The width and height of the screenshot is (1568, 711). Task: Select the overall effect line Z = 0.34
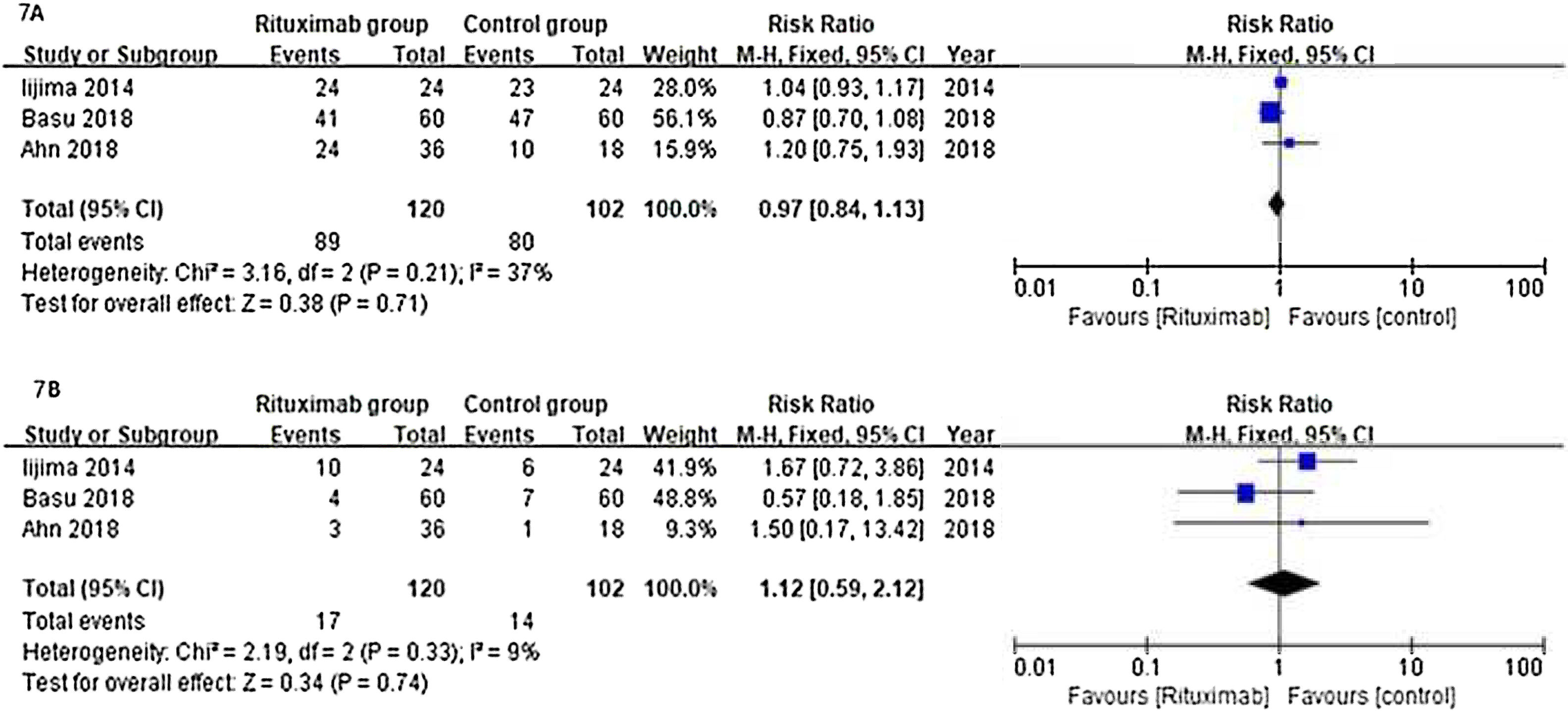click(225, 683)
